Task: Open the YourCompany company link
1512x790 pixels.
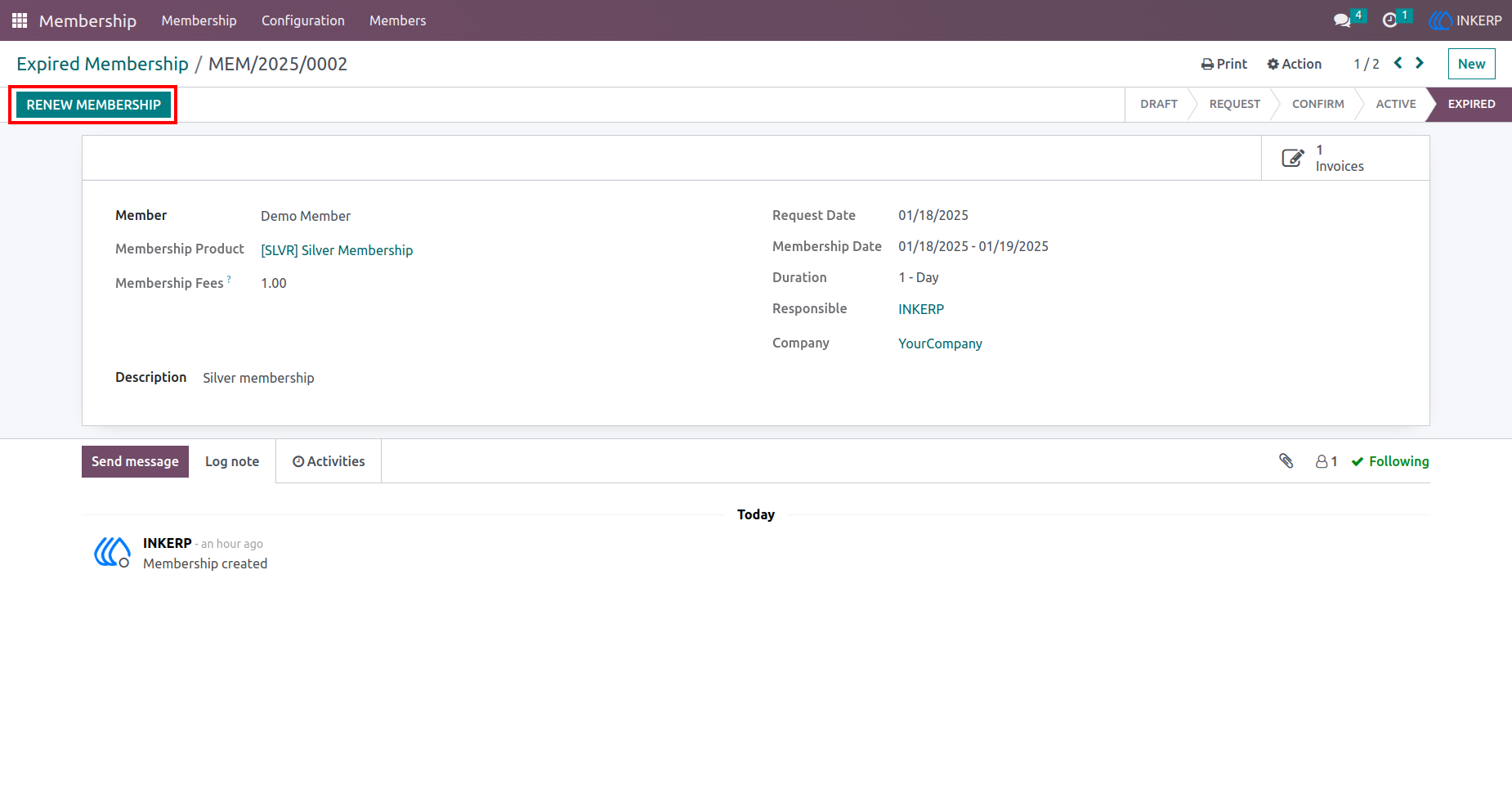Action: [x=940, y=343]
